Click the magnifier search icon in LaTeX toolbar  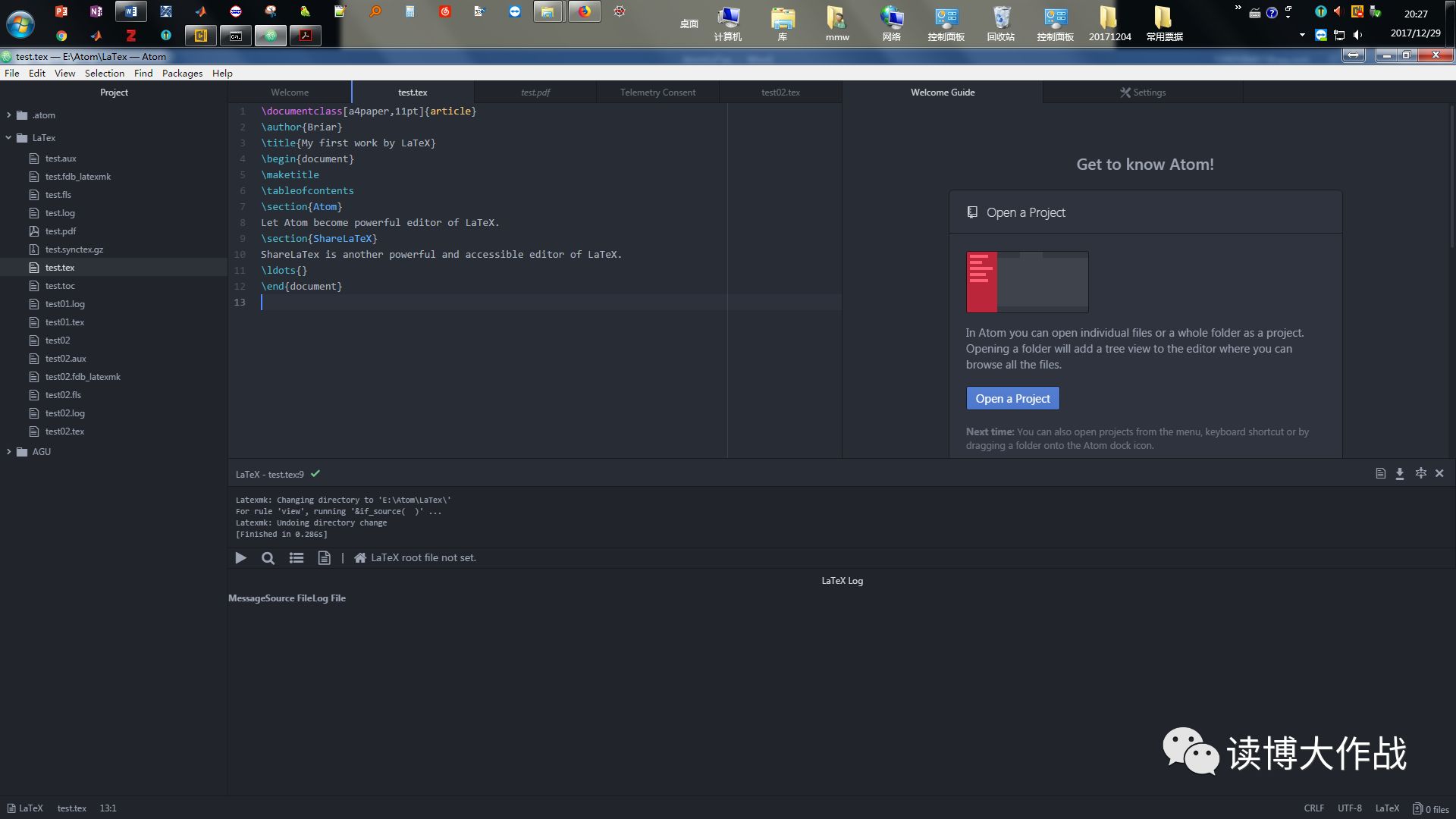coord(268,558)
